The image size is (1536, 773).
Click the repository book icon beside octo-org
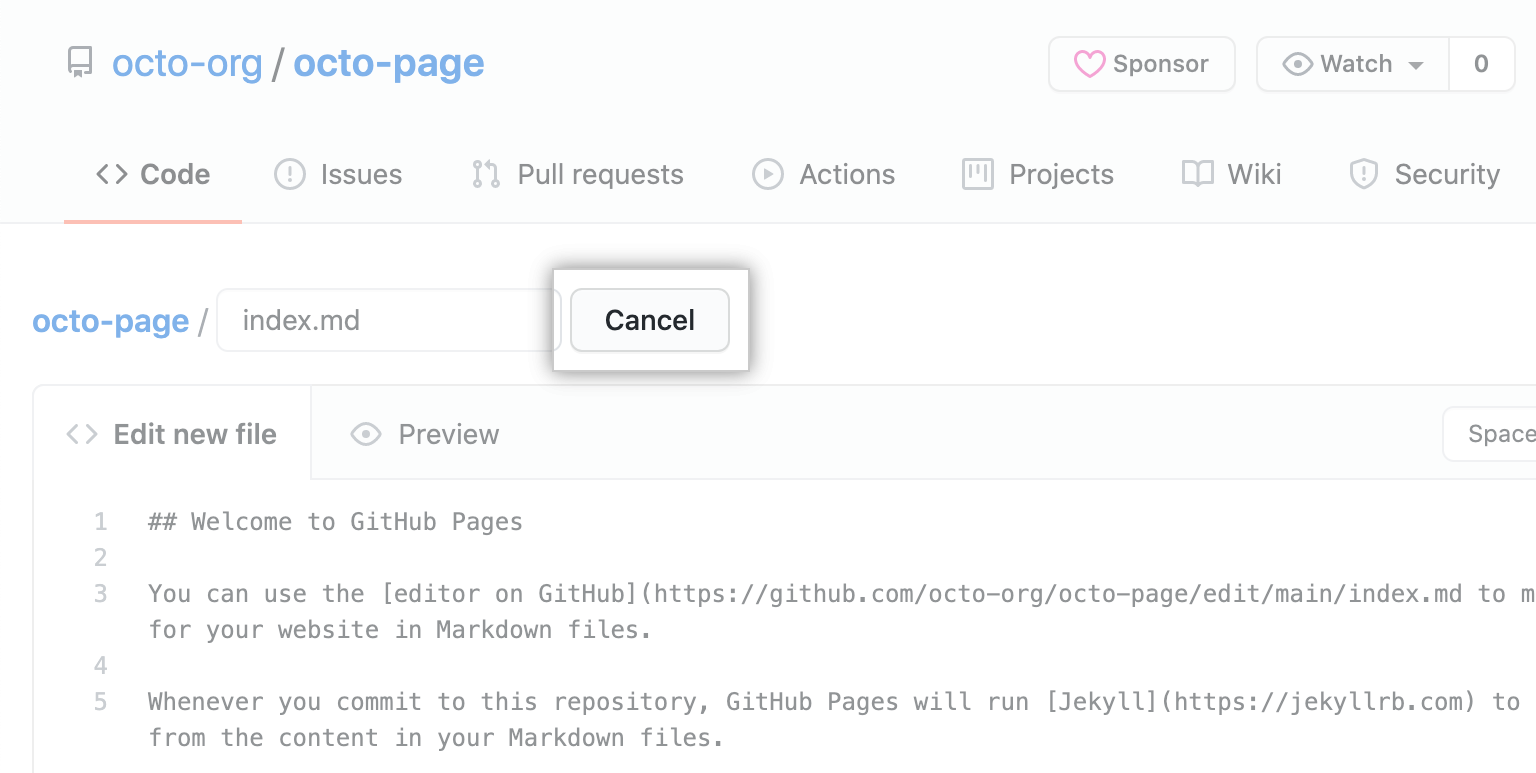(79, 63)
